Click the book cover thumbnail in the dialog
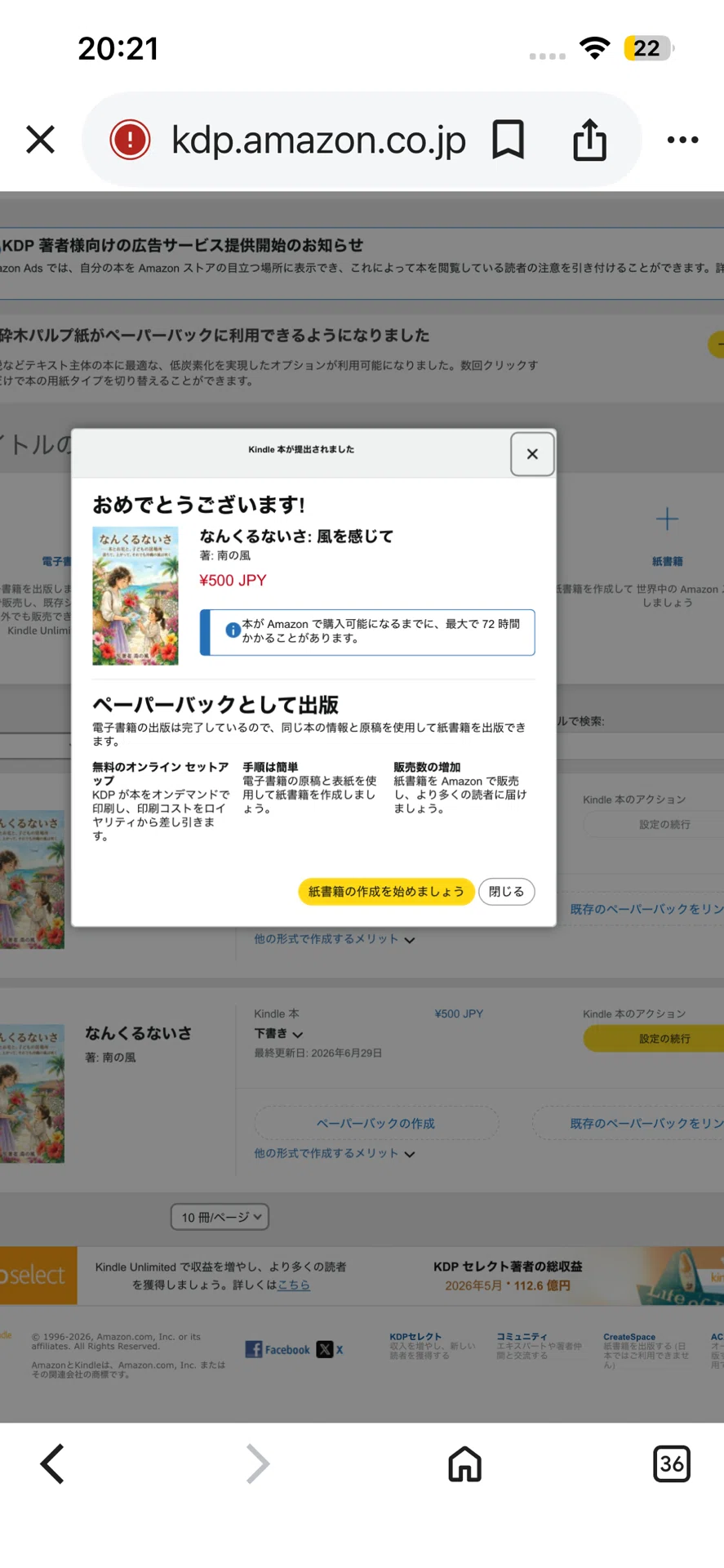The image size is (724, 1568). coord(135,596)
